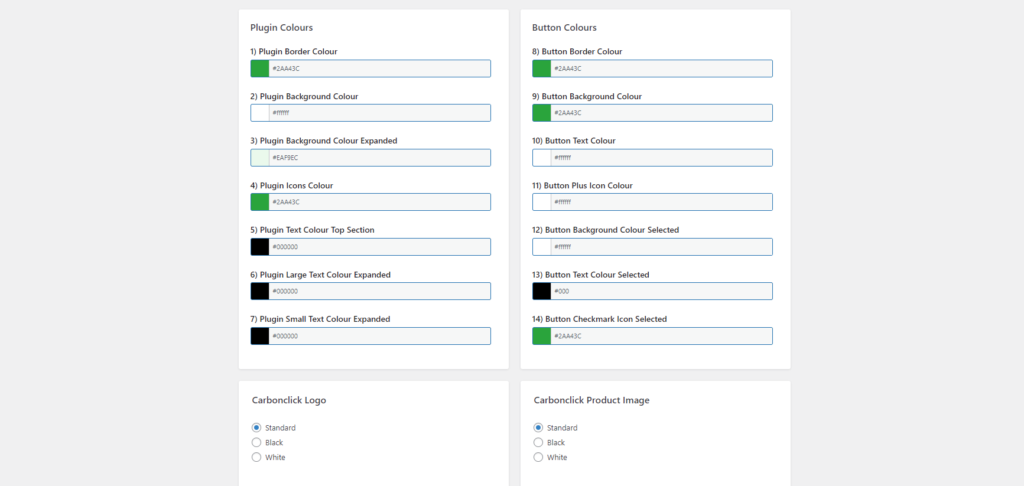This screenshot has width=1024, height=486.
Task: Open Plugin Background Colour white swatch
Action: pos(260,113)
